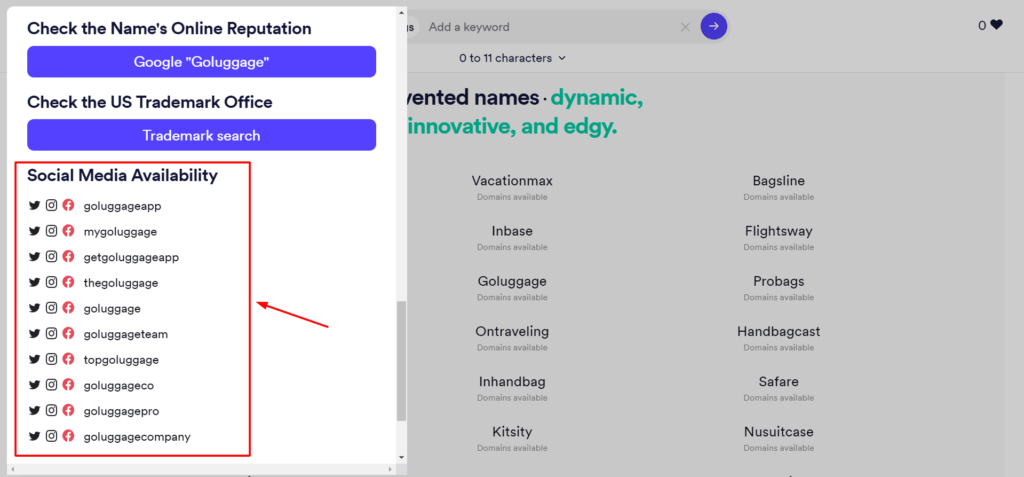Click the Twitter icon for goluggagecompany

(34, 436)
